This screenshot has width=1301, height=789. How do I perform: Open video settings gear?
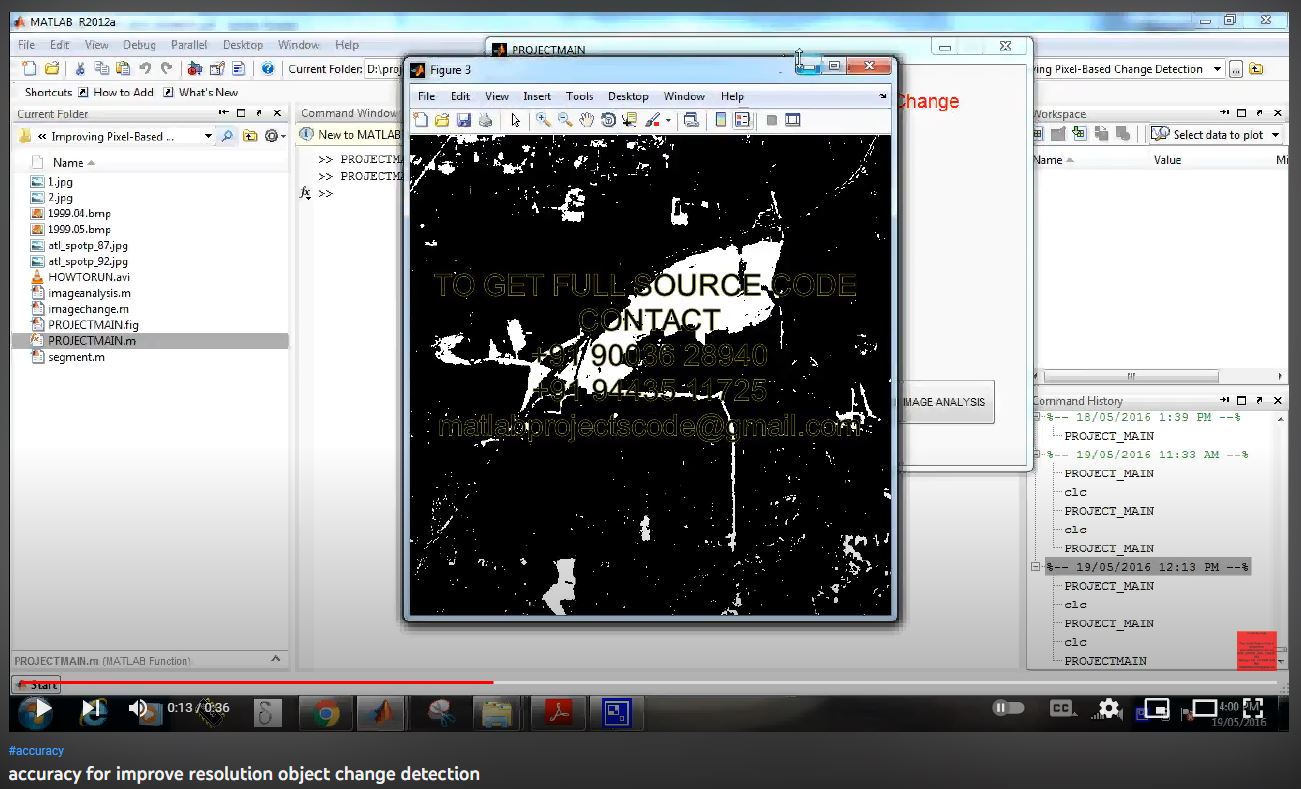point(1109,708)
